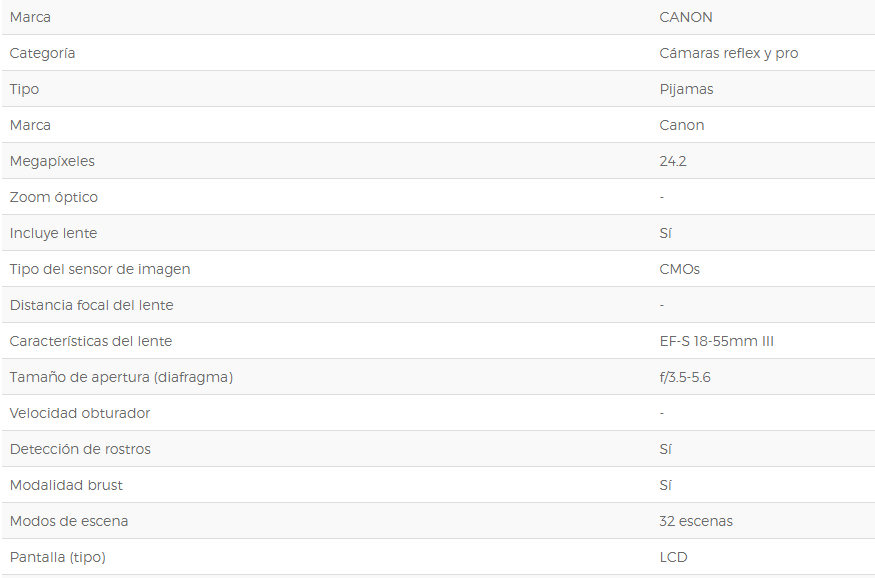Click the Megapíxeles label

pyautogui.click(x=52, y=161)
